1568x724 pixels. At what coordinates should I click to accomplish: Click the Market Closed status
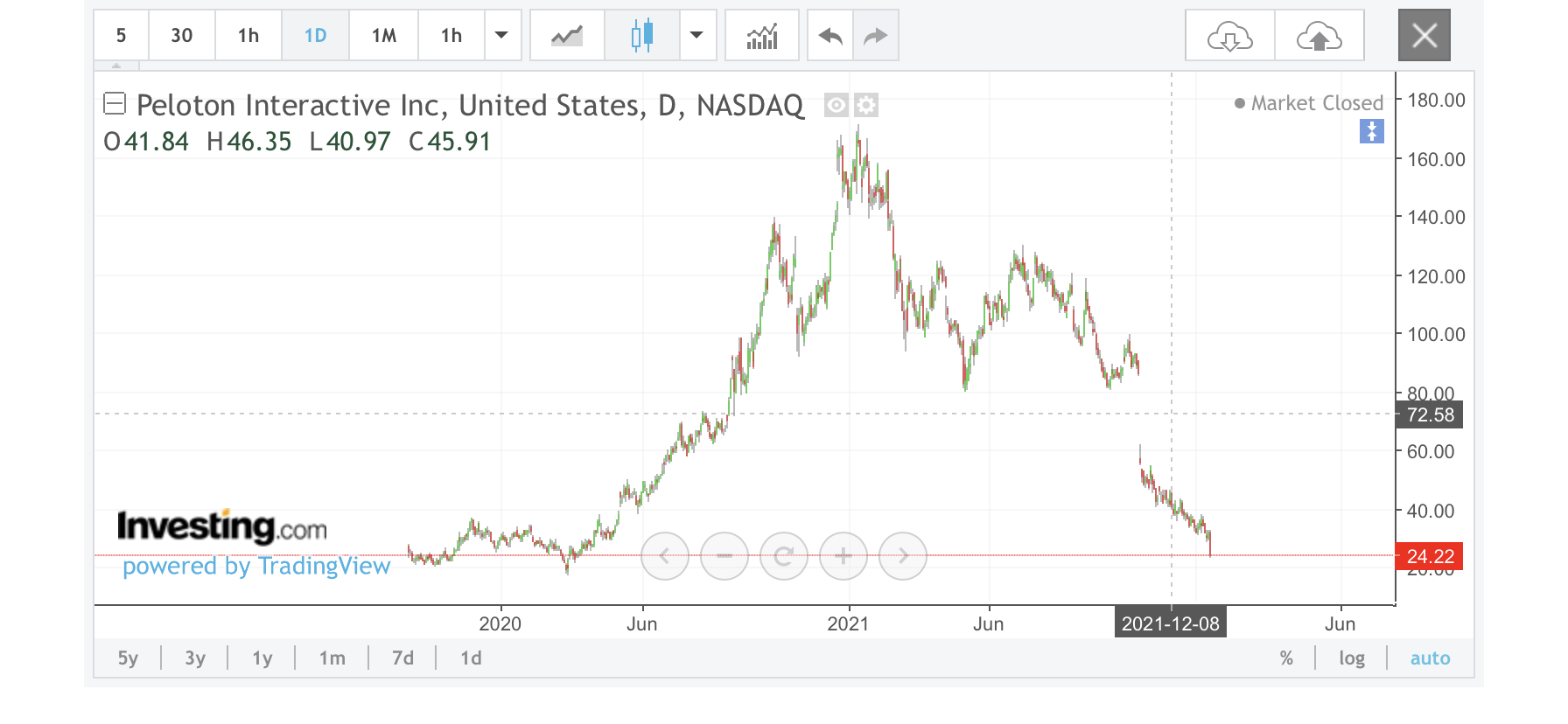click(x=1309, y=103)
